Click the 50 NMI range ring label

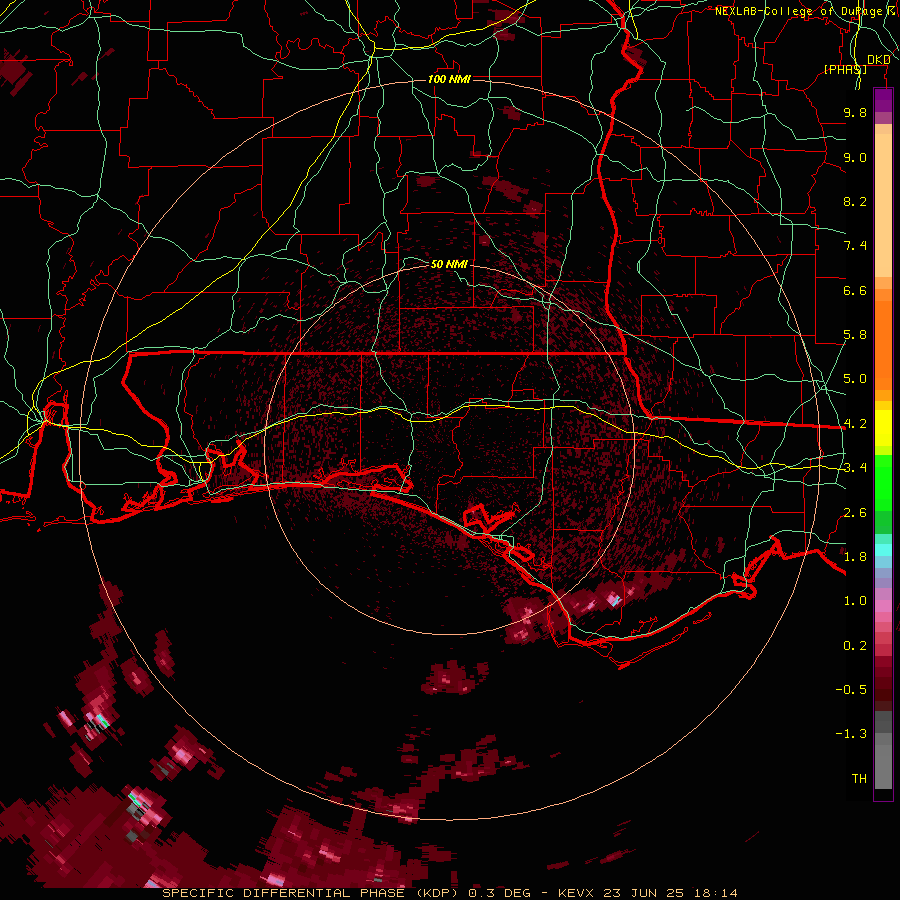[x=449, y=264]
